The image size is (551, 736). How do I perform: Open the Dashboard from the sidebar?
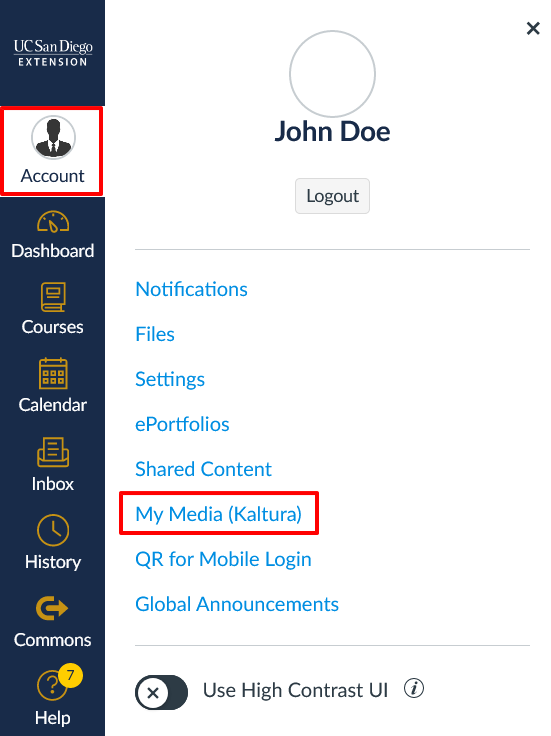pos(53,235)
